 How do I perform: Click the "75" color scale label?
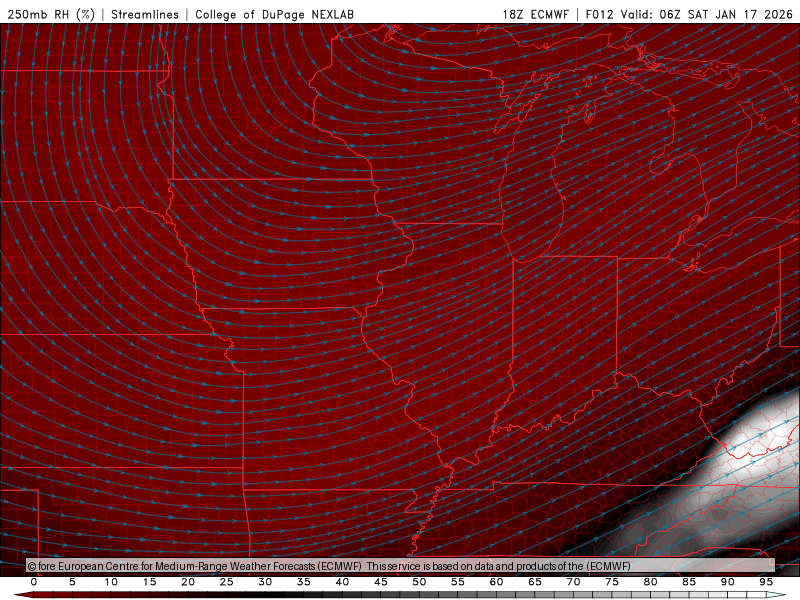coord(612,582)
